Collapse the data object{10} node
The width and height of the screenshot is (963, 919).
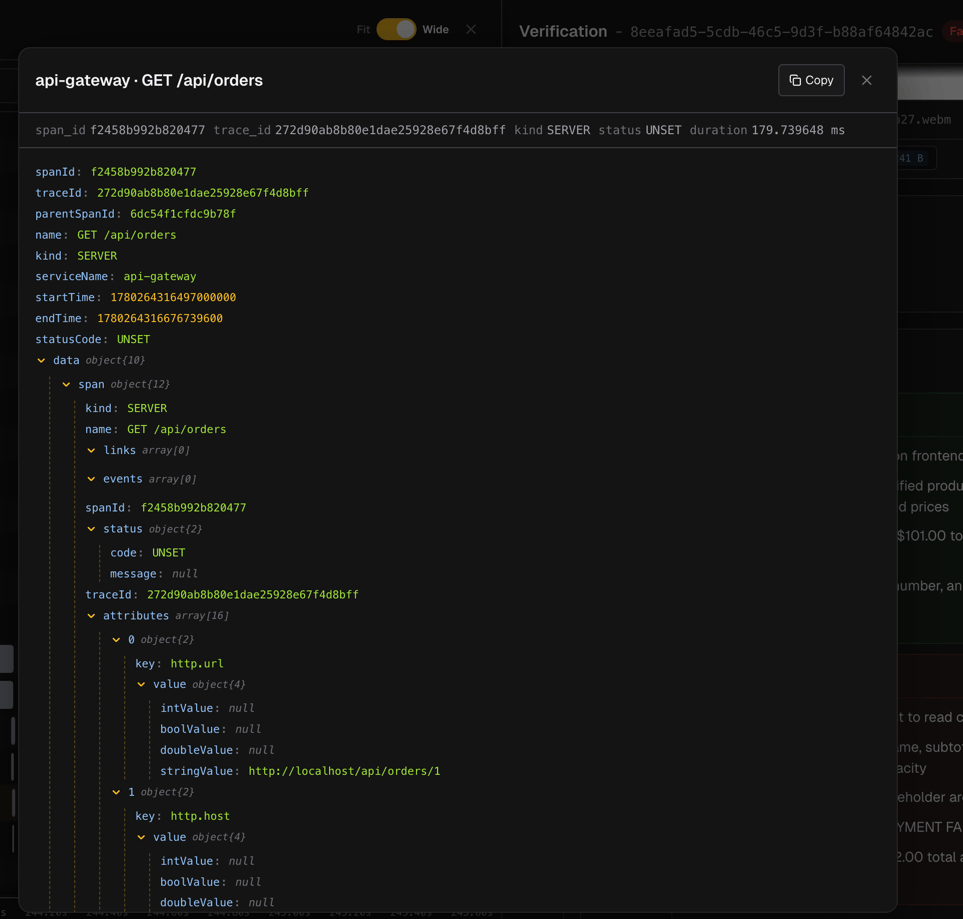tap(41, 361)
